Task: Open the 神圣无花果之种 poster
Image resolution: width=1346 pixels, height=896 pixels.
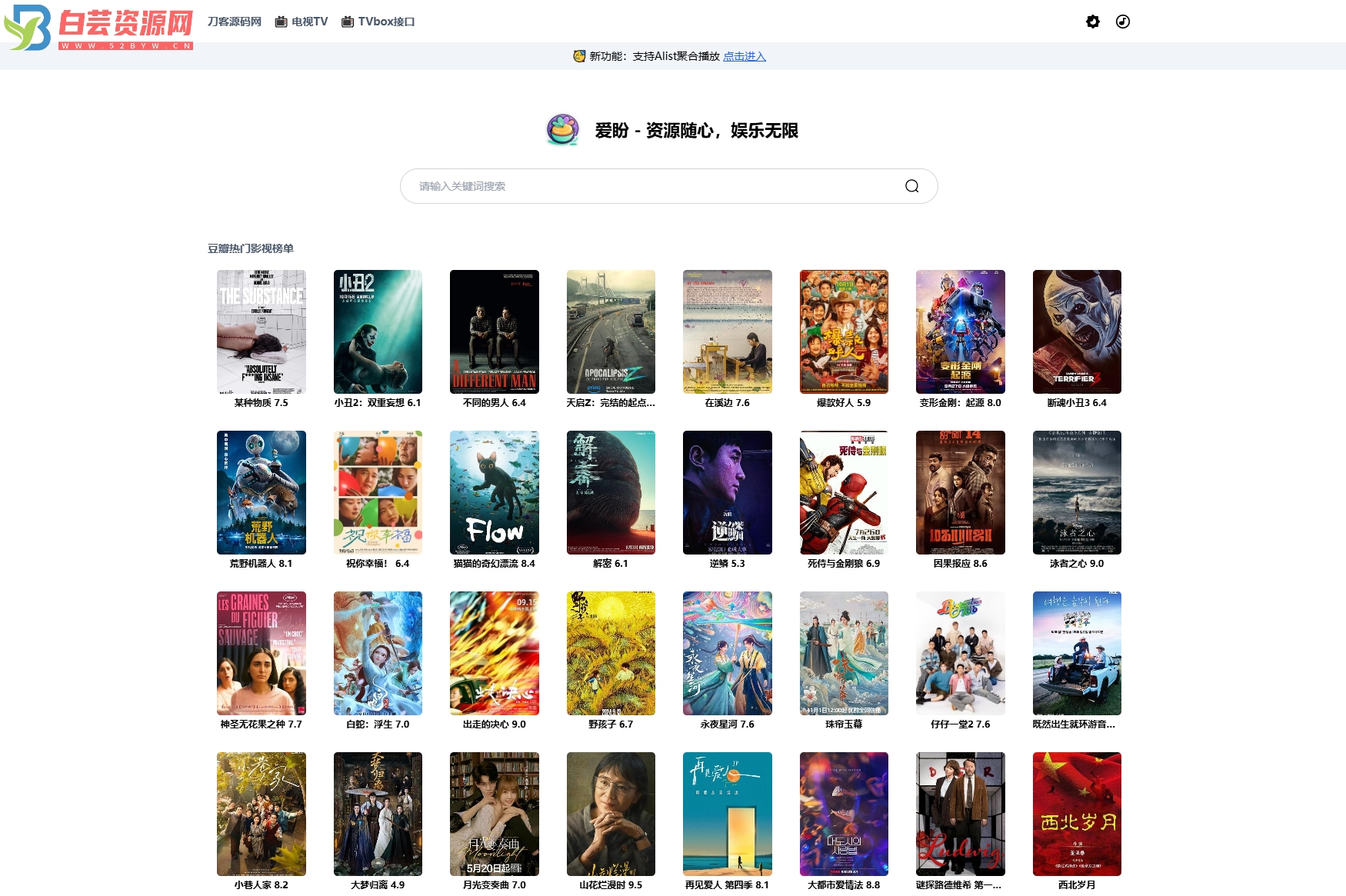Action: 262,653
